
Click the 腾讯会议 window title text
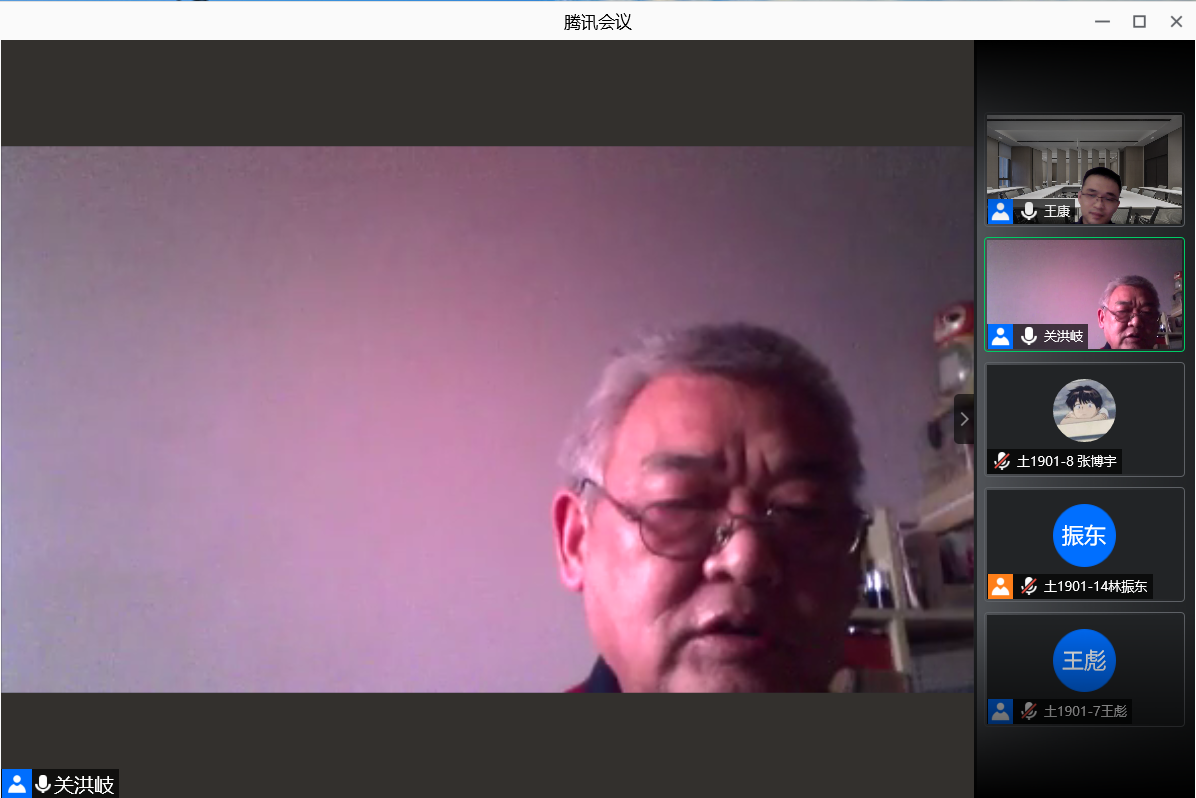(x=598, y=21)
